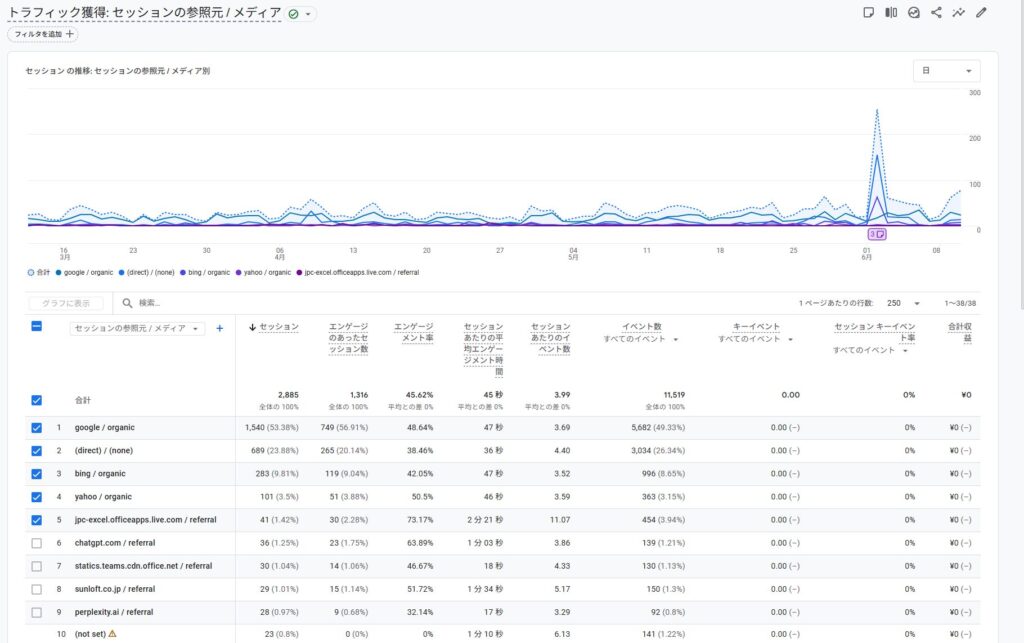Viewport: 1024px width, 643px height.
Task: Open すべてのイベント dropdown under セッション キーイベント率
Action: (x=871, y=351)
